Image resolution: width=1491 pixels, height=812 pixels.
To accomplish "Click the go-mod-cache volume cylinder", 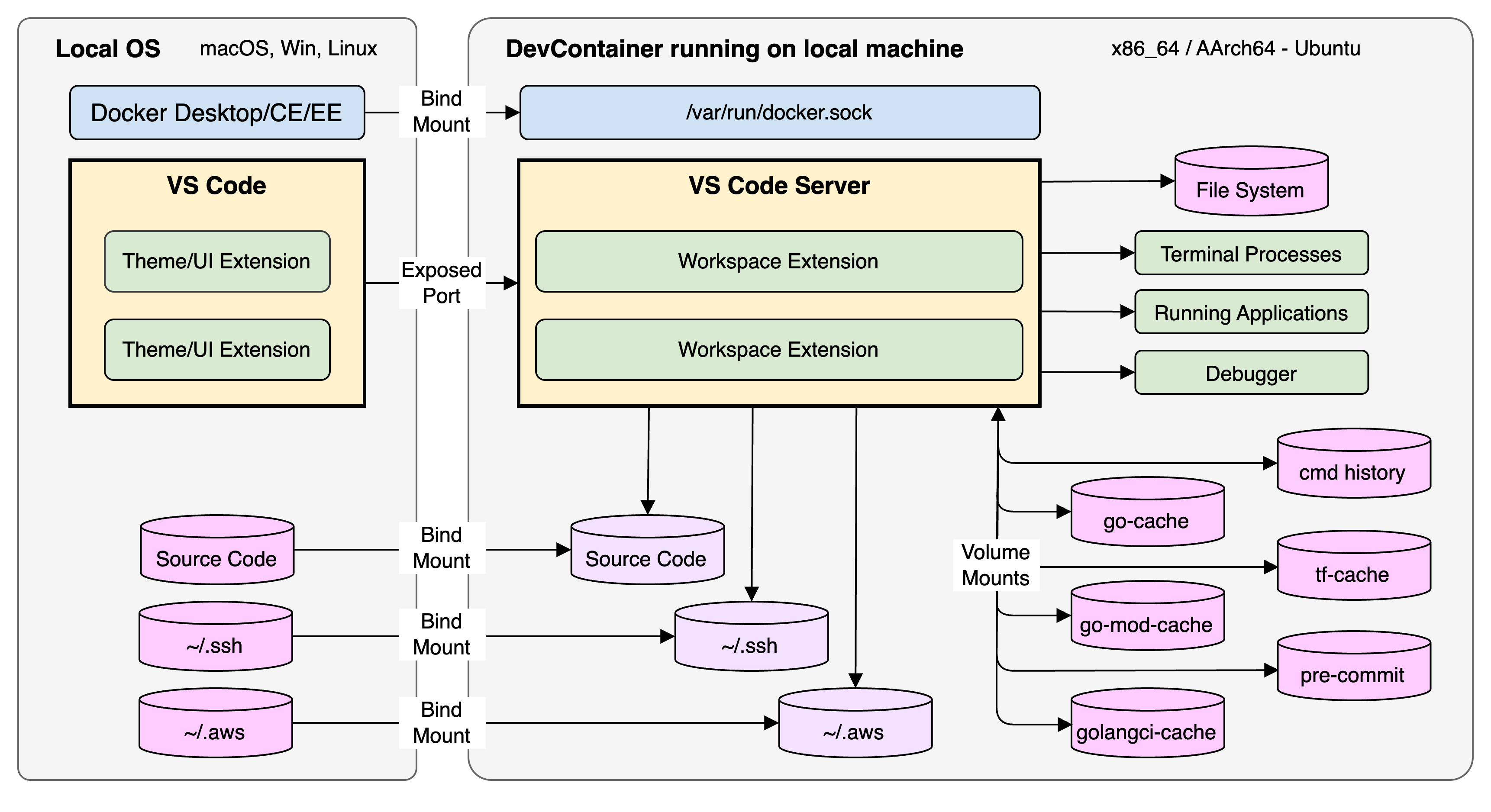I will (x=1148, y=616).
